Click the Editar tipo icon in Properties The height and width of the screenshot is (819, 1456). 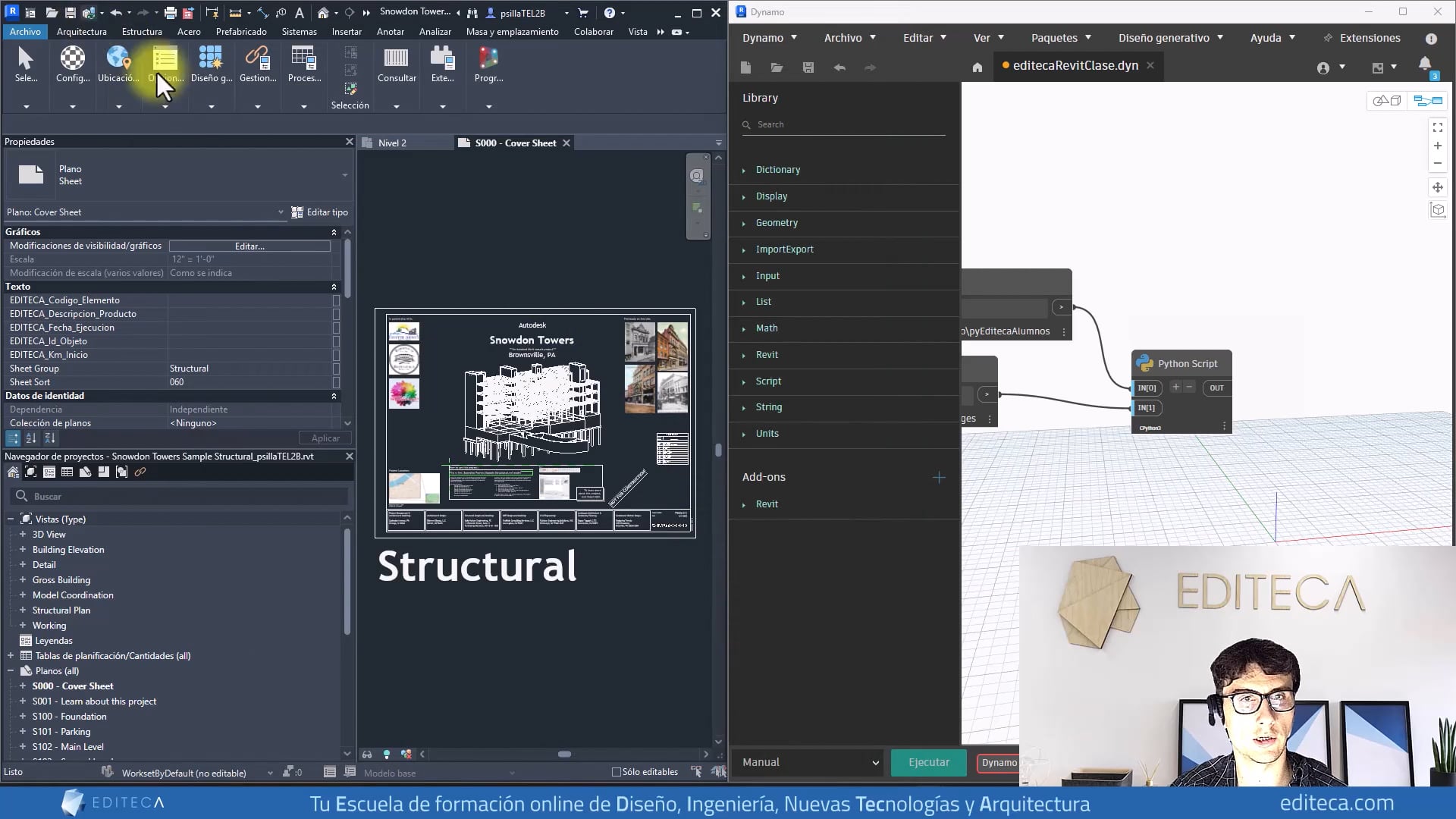(297, 212)
